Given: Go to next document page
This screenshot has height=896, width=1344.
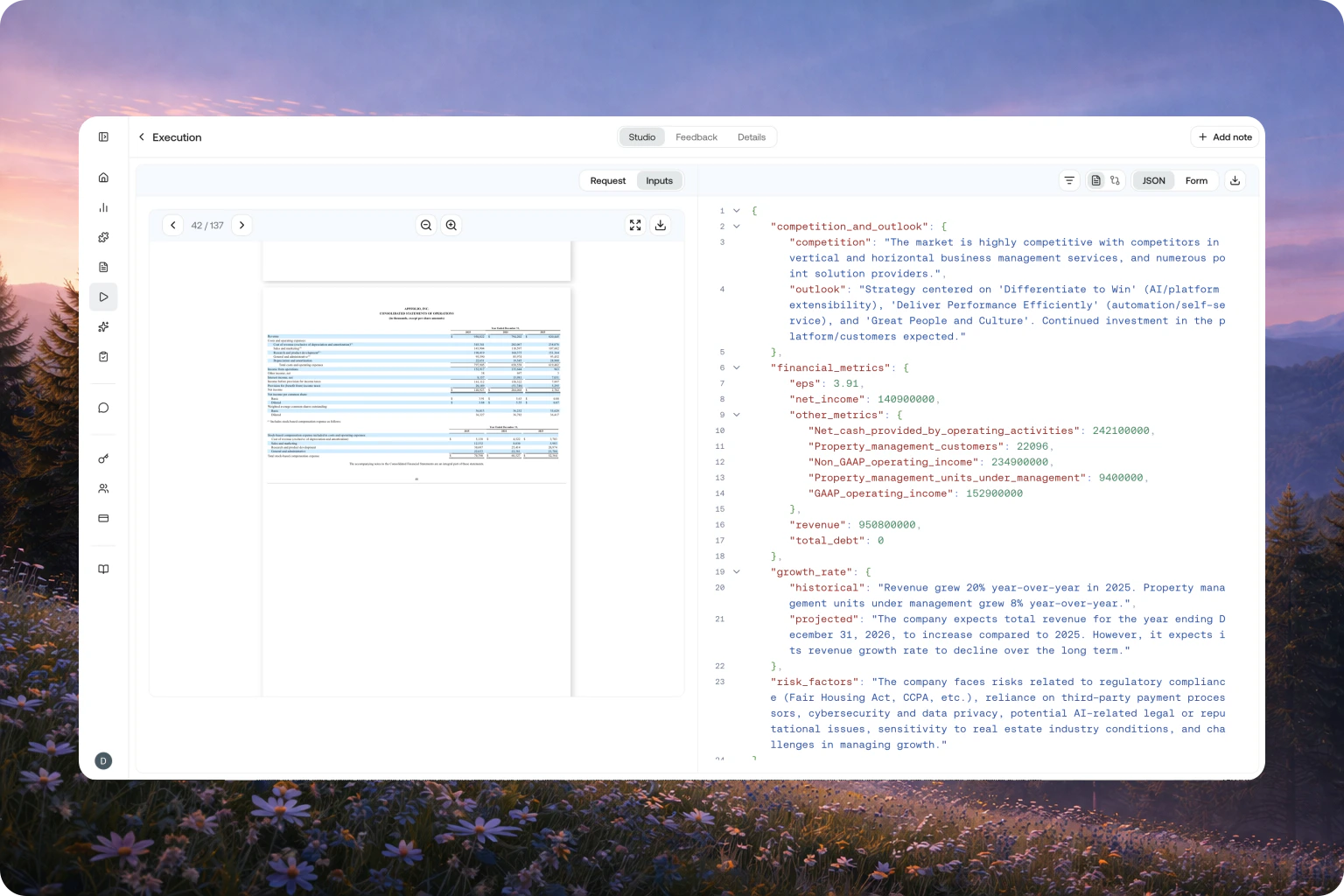Looking at the screenshot, I should pos(242,226).
